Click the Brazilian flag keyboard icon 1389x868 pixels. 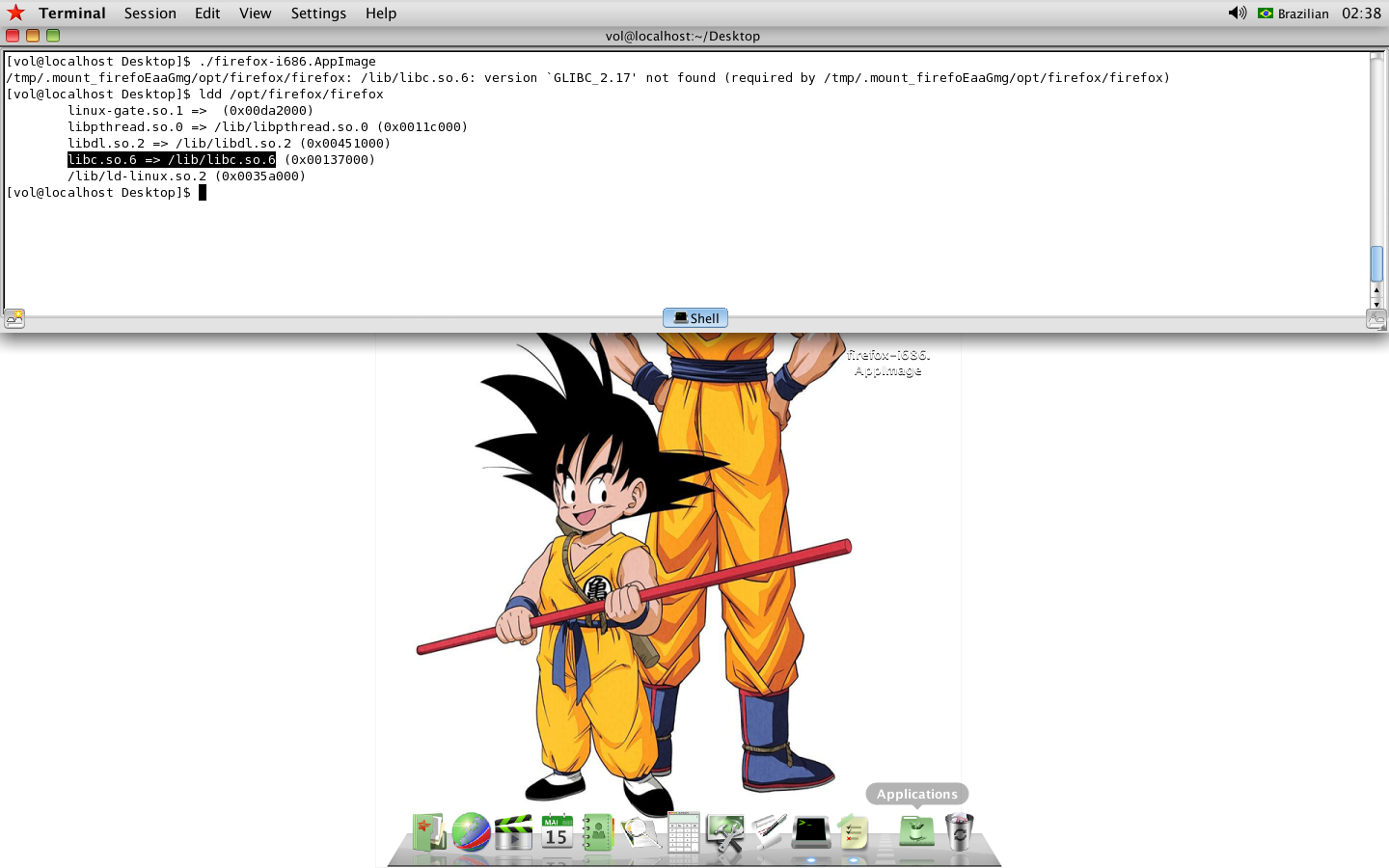pos(1265,14)
